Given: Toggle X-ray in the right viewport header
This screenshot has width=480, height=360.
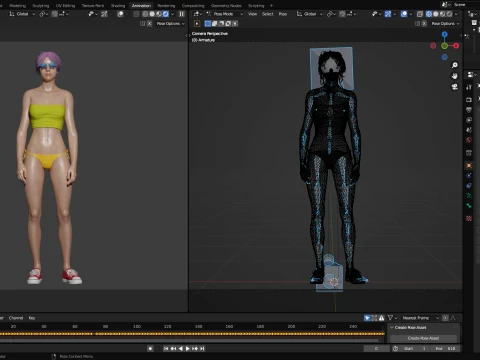Looking at the screenshot, I should pos(420,14).
